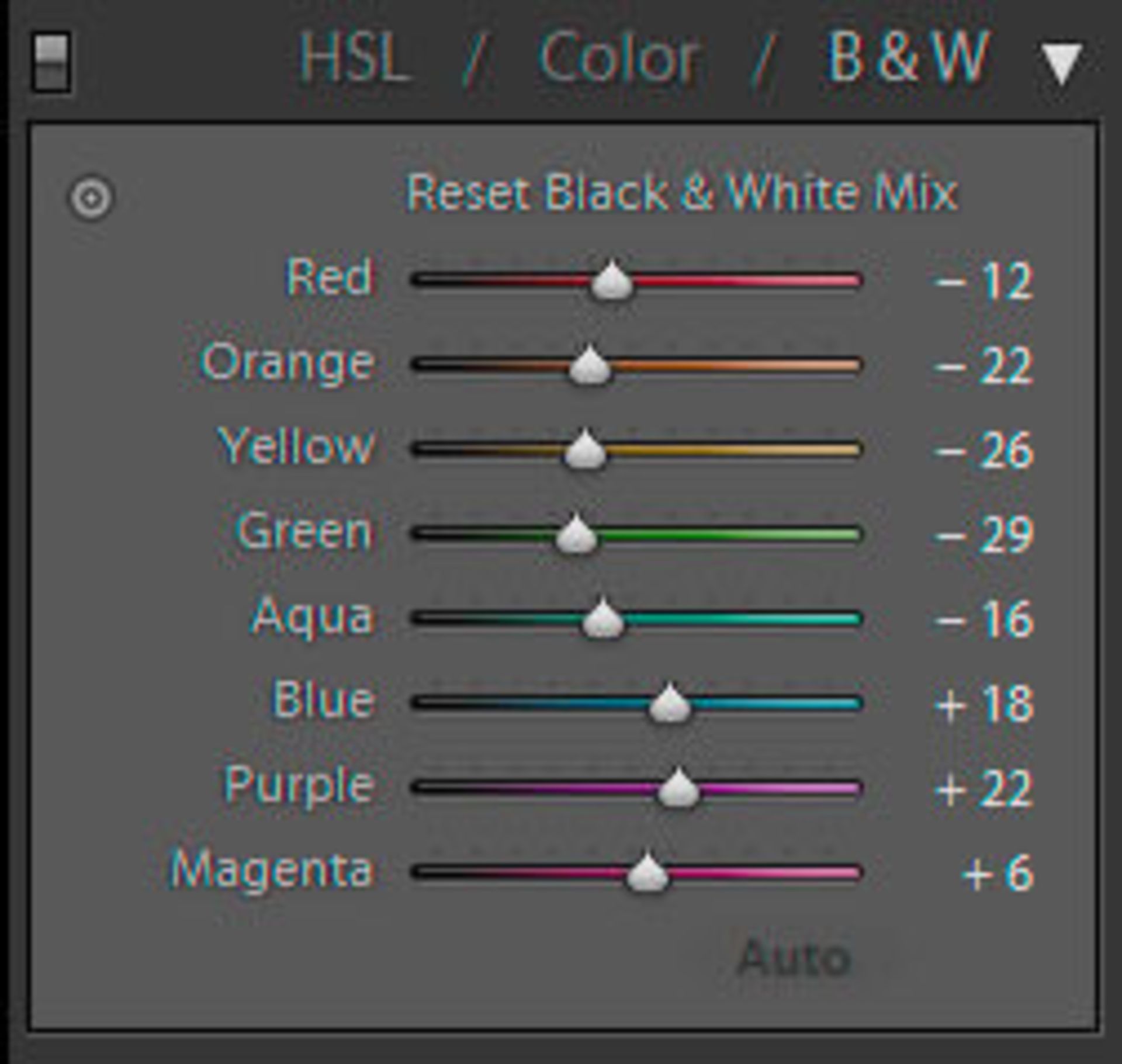This screenshot has width=1122, height=1064.
Task: Click the Yellow slider handle
Action: pyautogui.click(x=584, y=450)
